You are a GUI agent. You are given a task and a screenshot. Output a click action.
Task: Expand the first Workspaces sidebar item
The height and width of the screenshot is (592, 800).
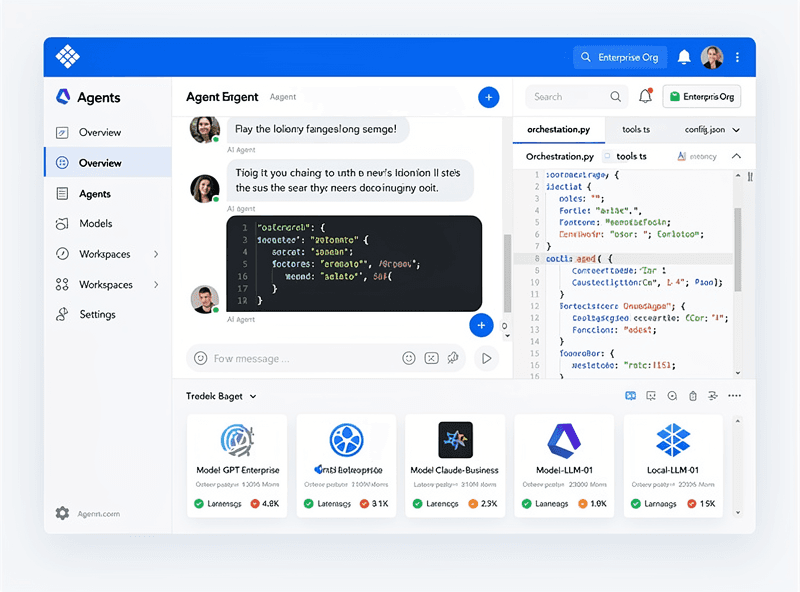pyautogui.click(x=156, y=254)
